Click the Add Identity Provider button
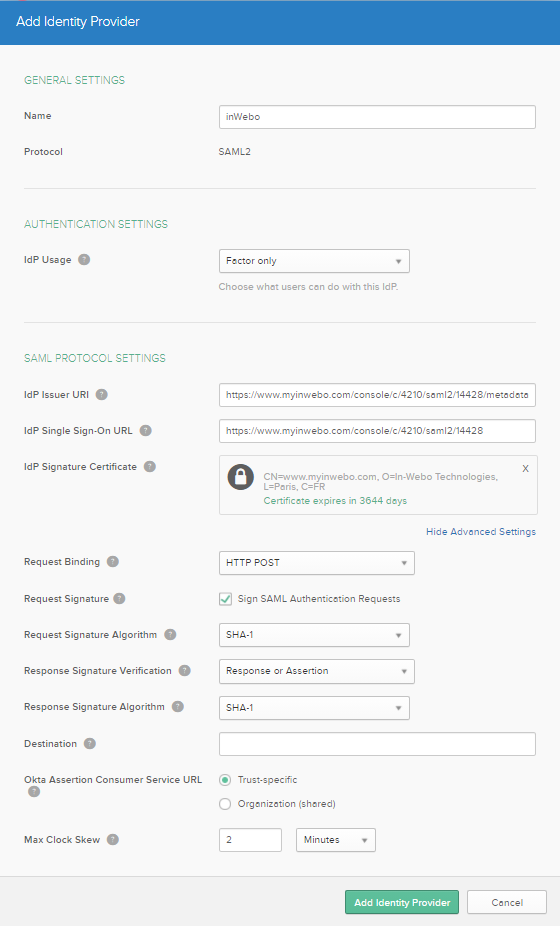The image size is (560, 926). (402, 902)
